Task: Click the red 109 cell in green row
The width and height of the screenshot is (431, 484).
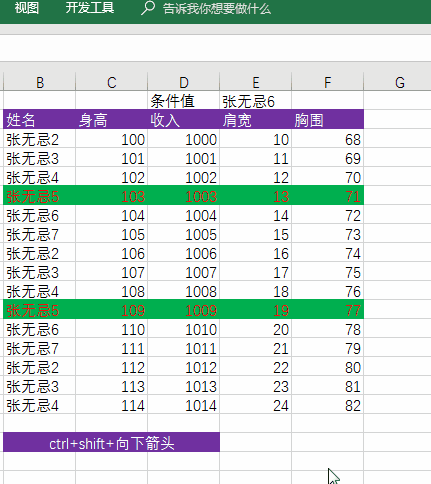Action: pyautogui.click(x=112, y=310)
